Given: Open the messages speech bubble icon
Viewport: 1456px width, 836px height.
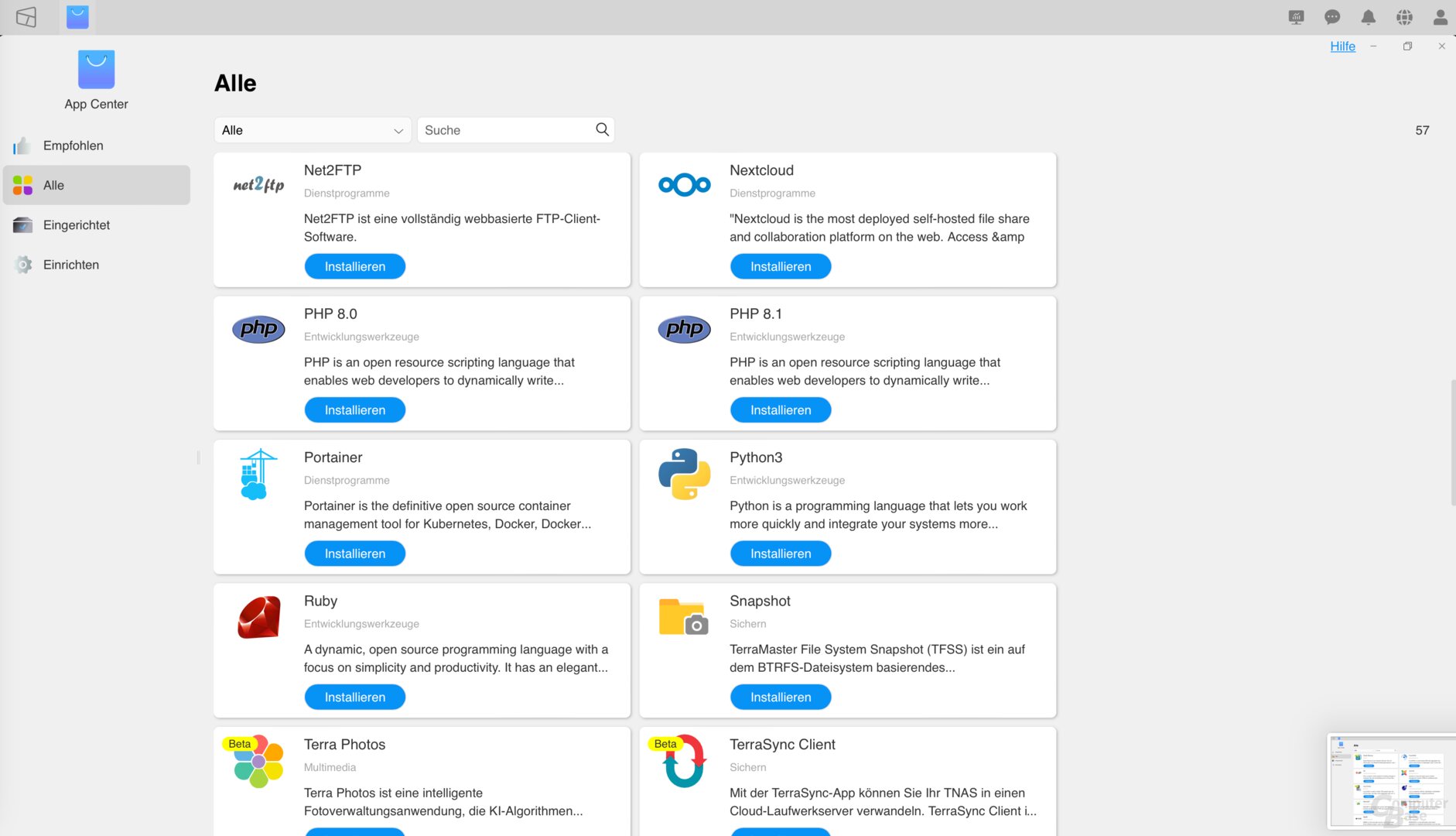Looking at the screenshot, I should point(1331,17).
